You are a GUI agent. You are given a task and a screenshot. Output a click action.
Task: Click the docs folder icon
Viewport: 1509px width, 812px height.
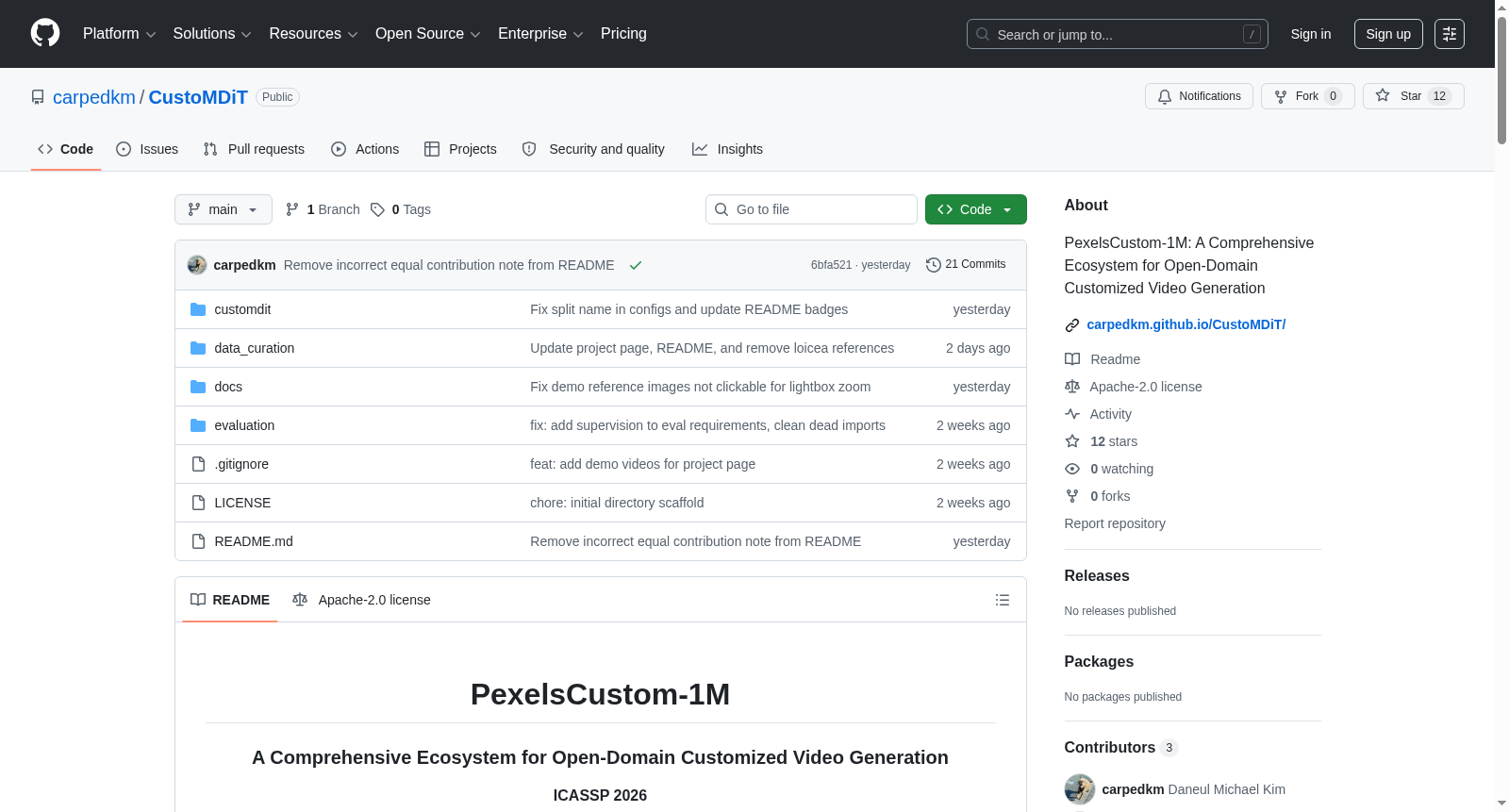(x=198, y=387)
